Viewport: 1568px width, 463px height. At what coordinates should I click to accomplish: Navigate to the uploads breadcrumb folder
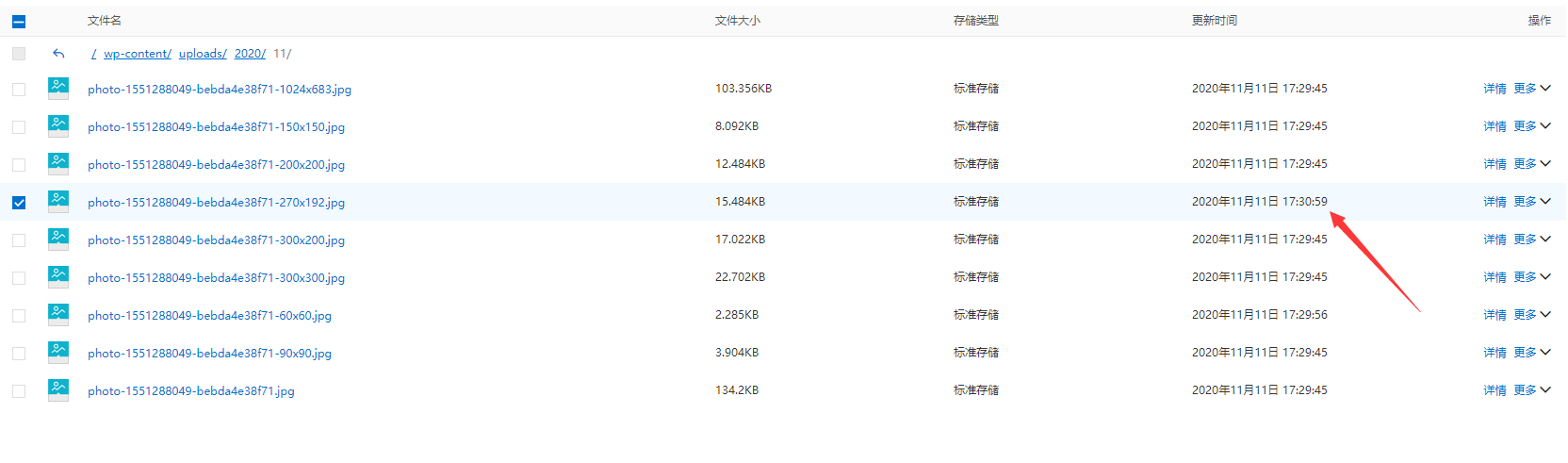202,54
